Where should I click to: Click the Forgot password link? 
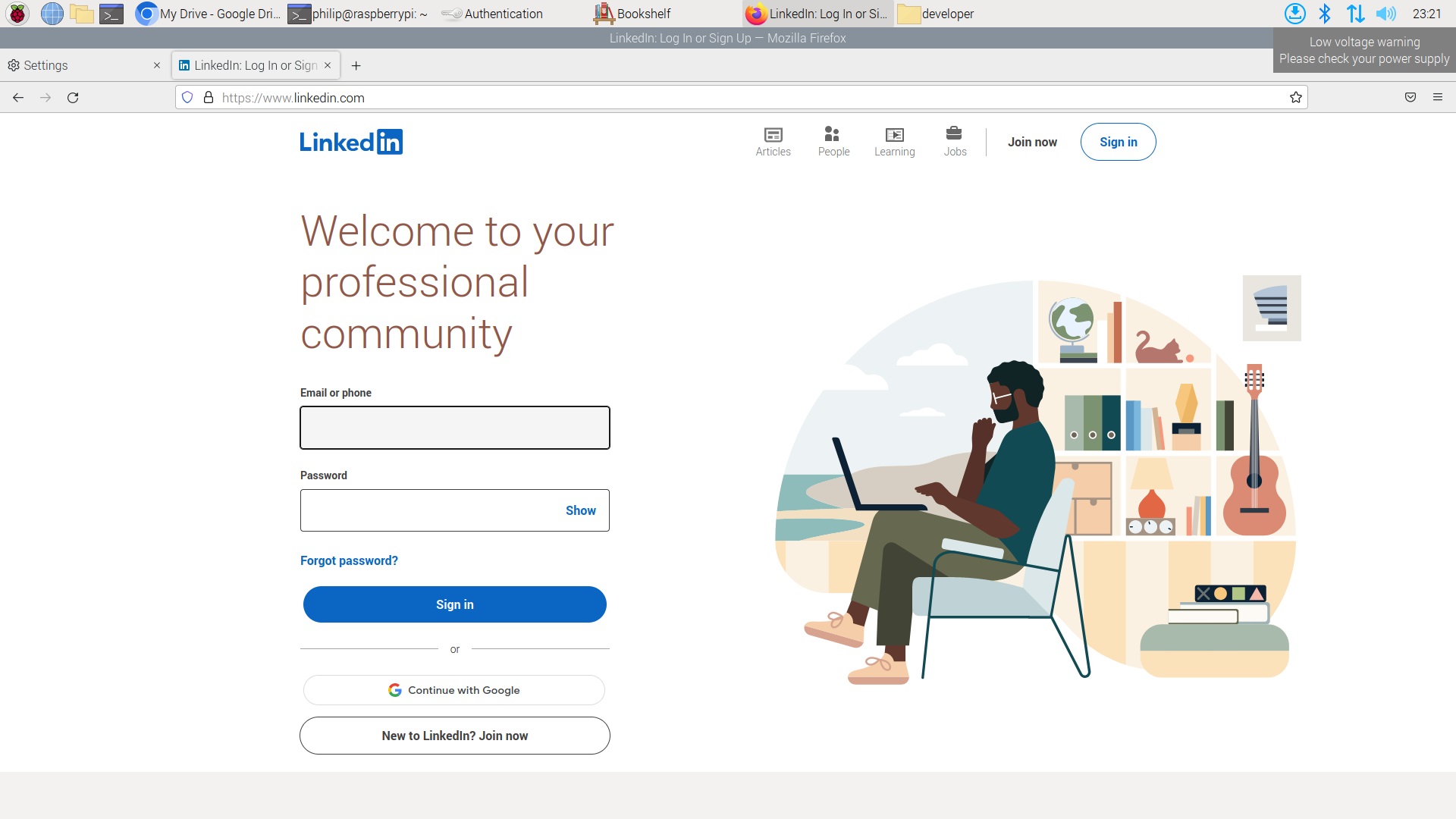(349, 560)
